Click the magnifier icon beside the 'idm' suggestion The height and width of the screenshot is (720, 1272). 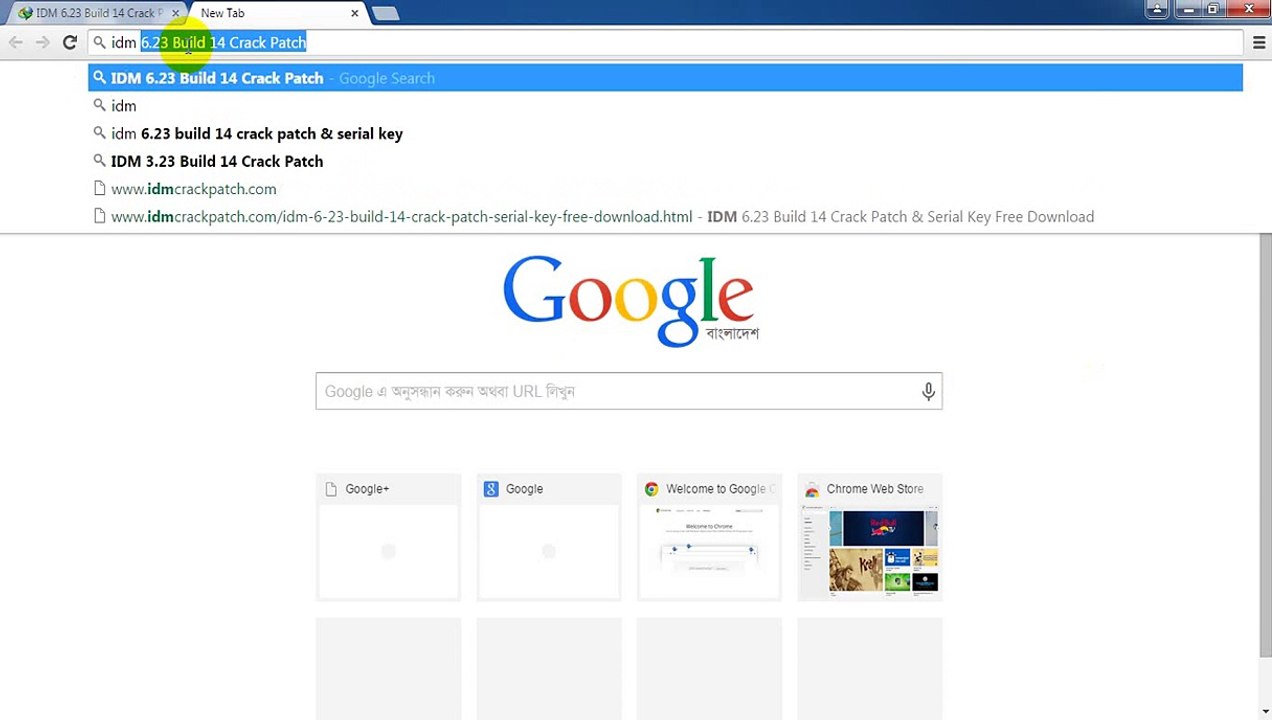pos(99,105)
